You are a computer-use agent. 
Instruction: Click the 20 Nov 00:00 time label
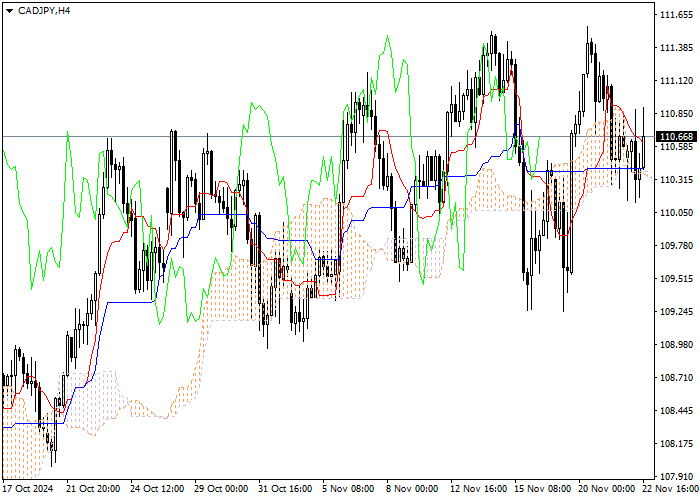606,489
